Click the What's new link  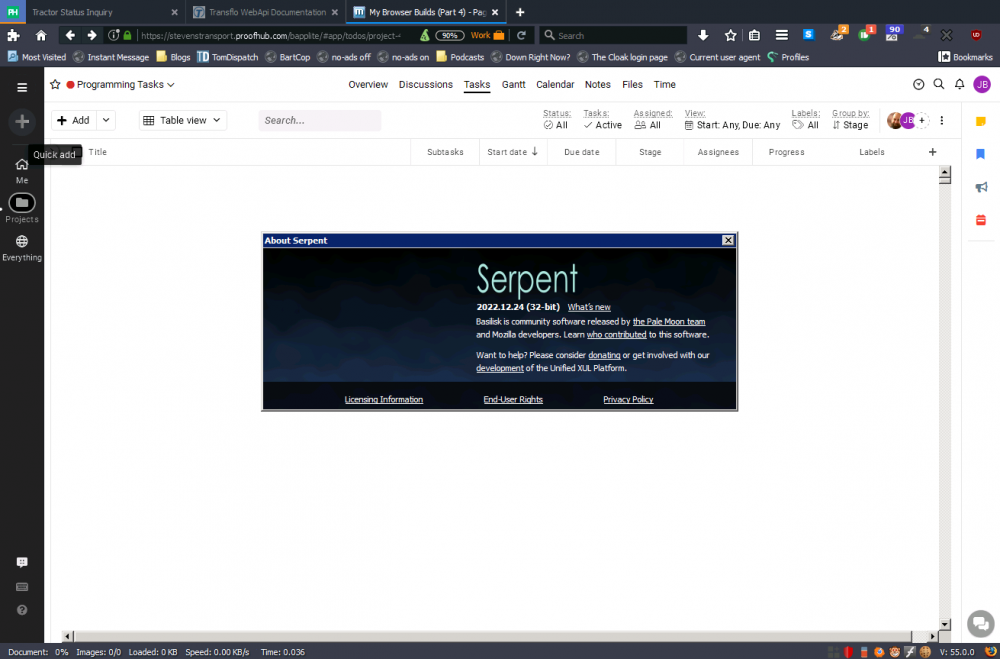click(589, 307)
